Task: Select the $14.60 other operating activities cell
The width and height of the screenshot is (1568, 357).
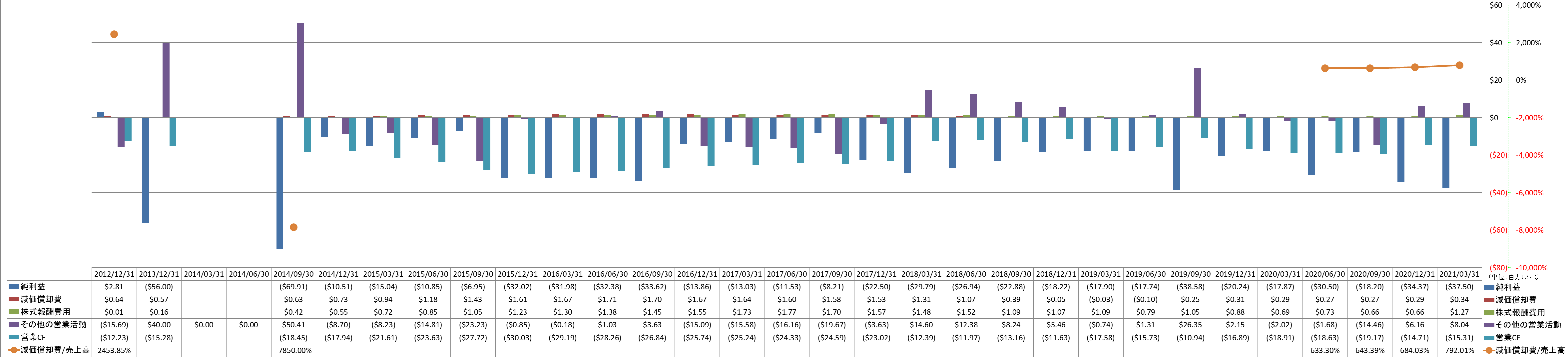Action: pyautogui.click(x=921, y=325)
